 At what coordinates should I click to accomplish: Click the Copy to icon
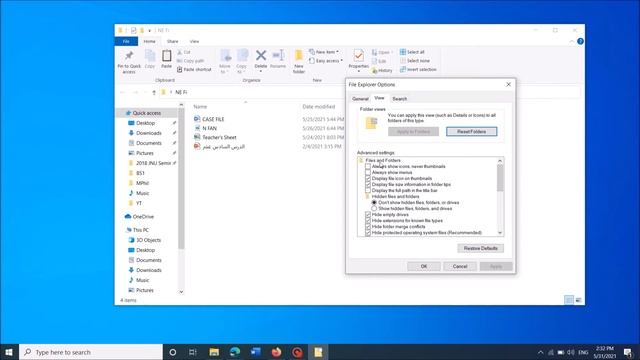pyautogui.click(x=242, y=56)
